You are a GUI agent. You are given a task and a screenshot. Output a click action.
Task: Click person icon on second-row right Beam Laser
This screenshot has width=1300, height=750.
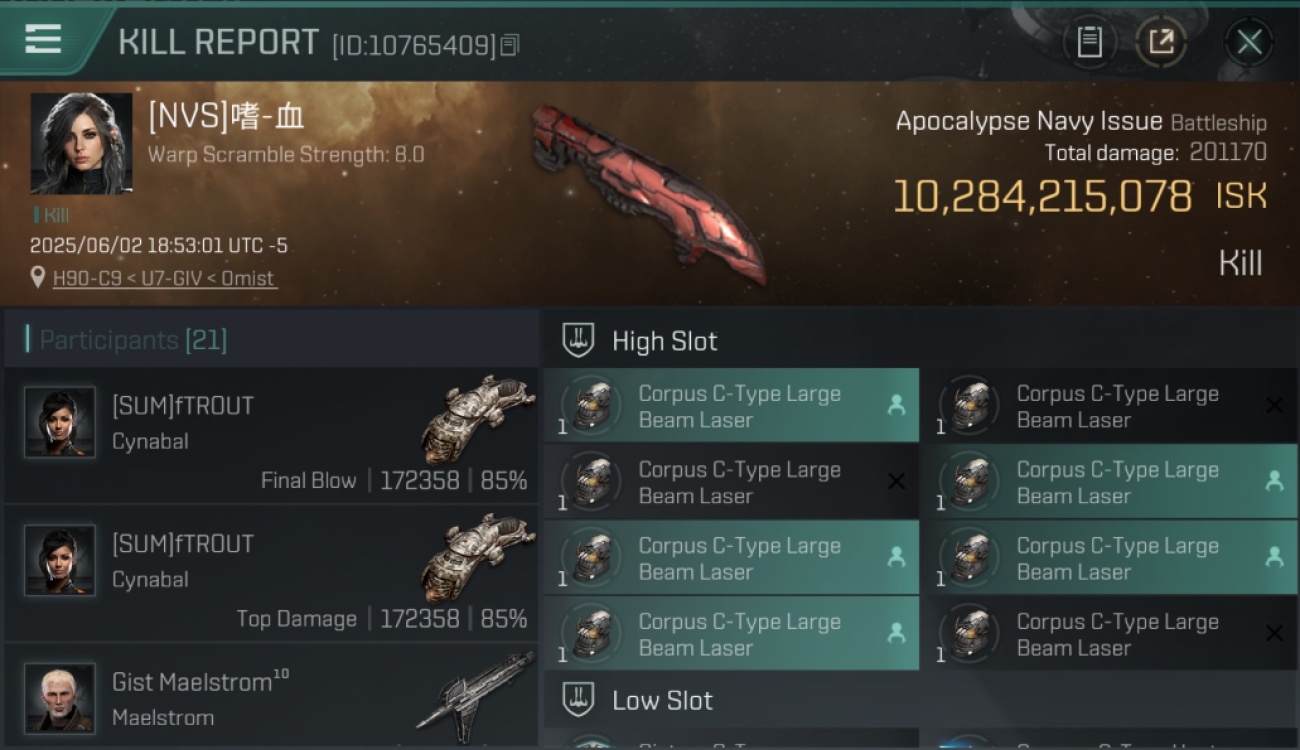pos(1274,481)
